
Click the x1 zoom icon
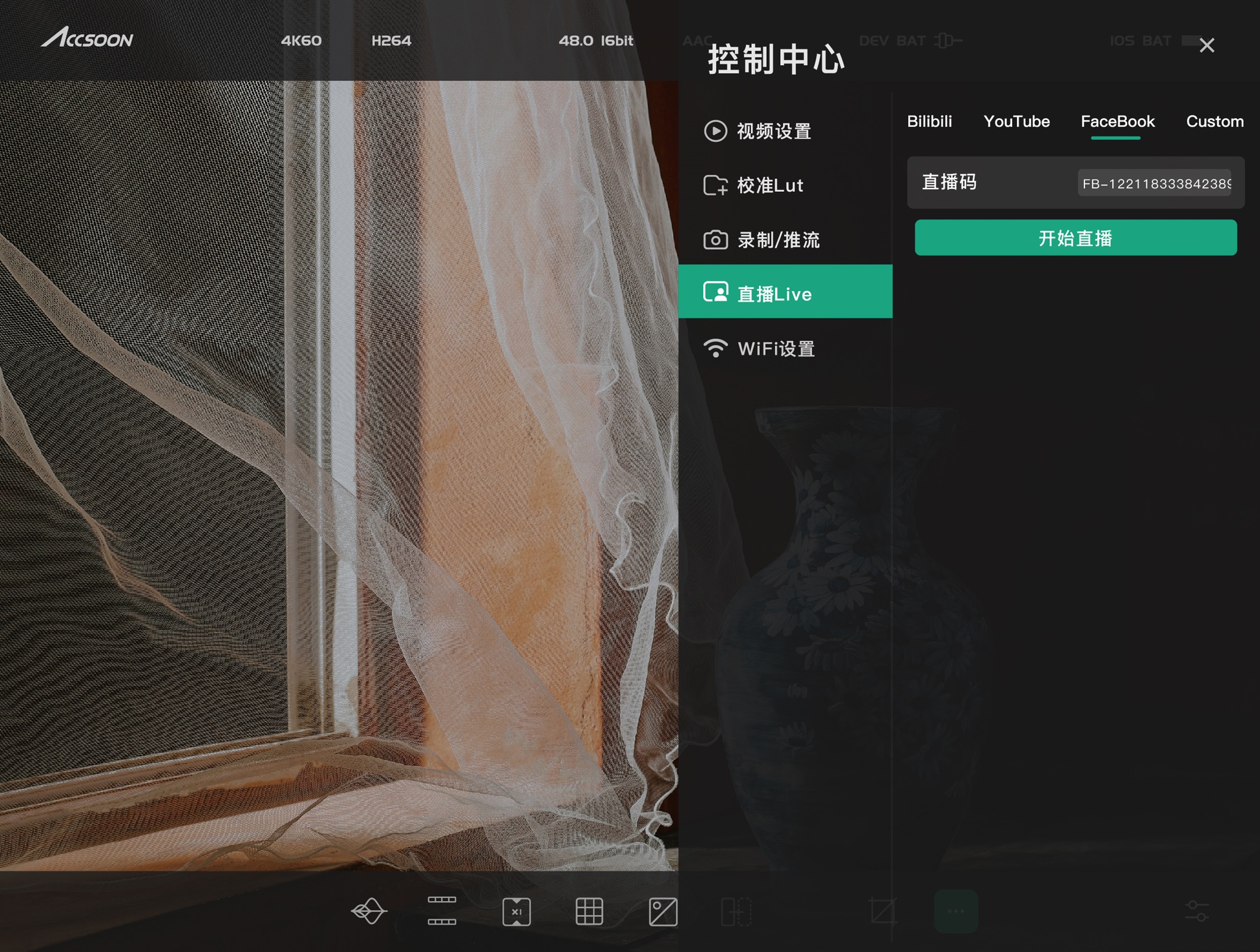pyautogui.click(x=516, y=911)
